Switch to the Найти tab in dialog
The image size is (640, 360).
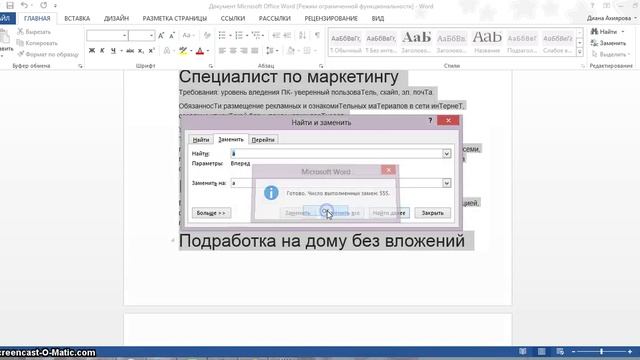(201, 140)
